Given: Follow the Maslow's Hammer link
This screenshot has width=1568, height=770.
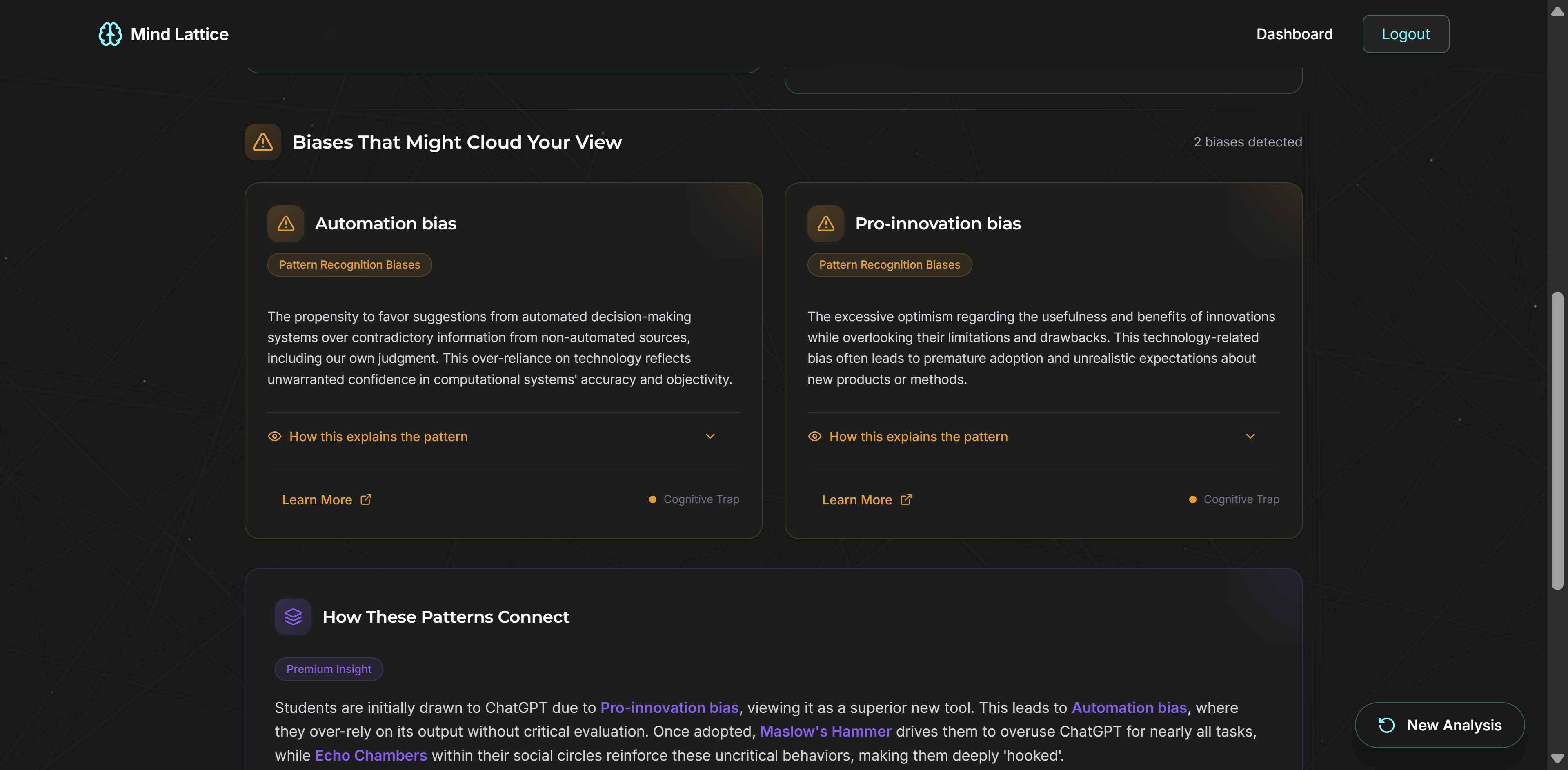Looking at the screenshot, I should coord(825,731).
